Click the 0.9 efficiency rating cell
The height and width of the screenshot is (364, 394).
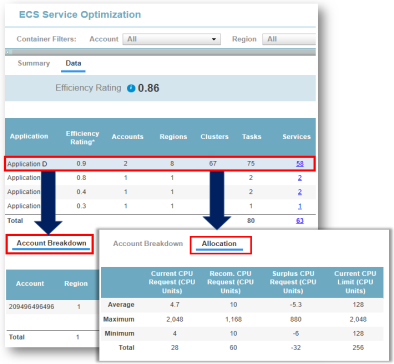click(x=81, y=164)
